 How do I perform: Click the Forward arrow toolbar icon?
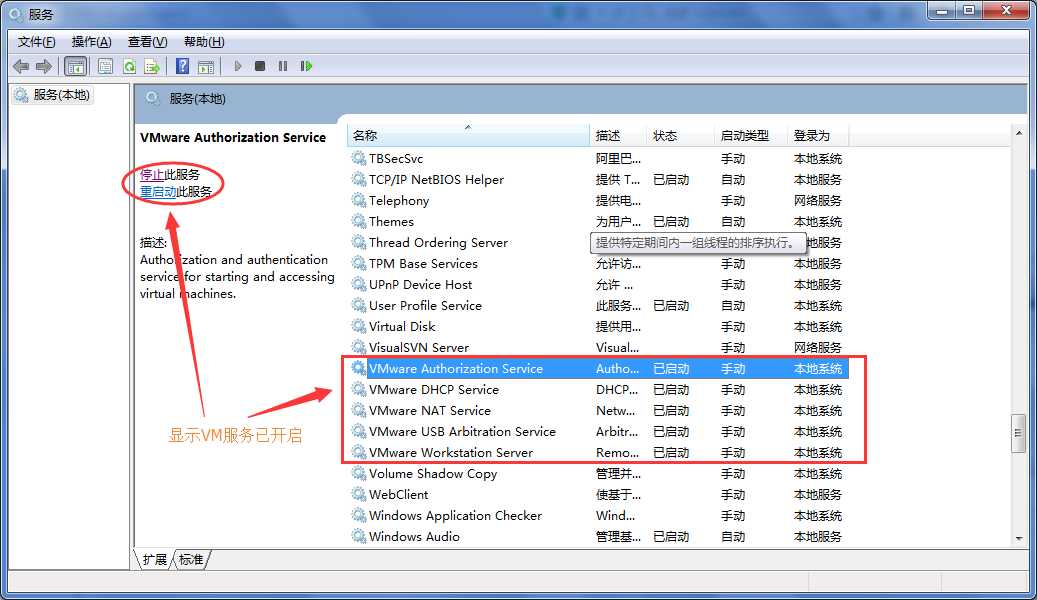coord(44,66)
